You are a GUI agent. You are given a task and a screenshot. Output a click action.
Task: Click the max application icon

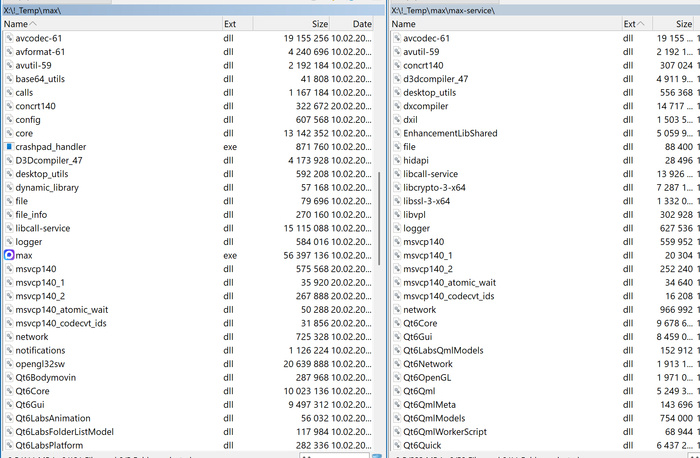click(x=9, y=255)
